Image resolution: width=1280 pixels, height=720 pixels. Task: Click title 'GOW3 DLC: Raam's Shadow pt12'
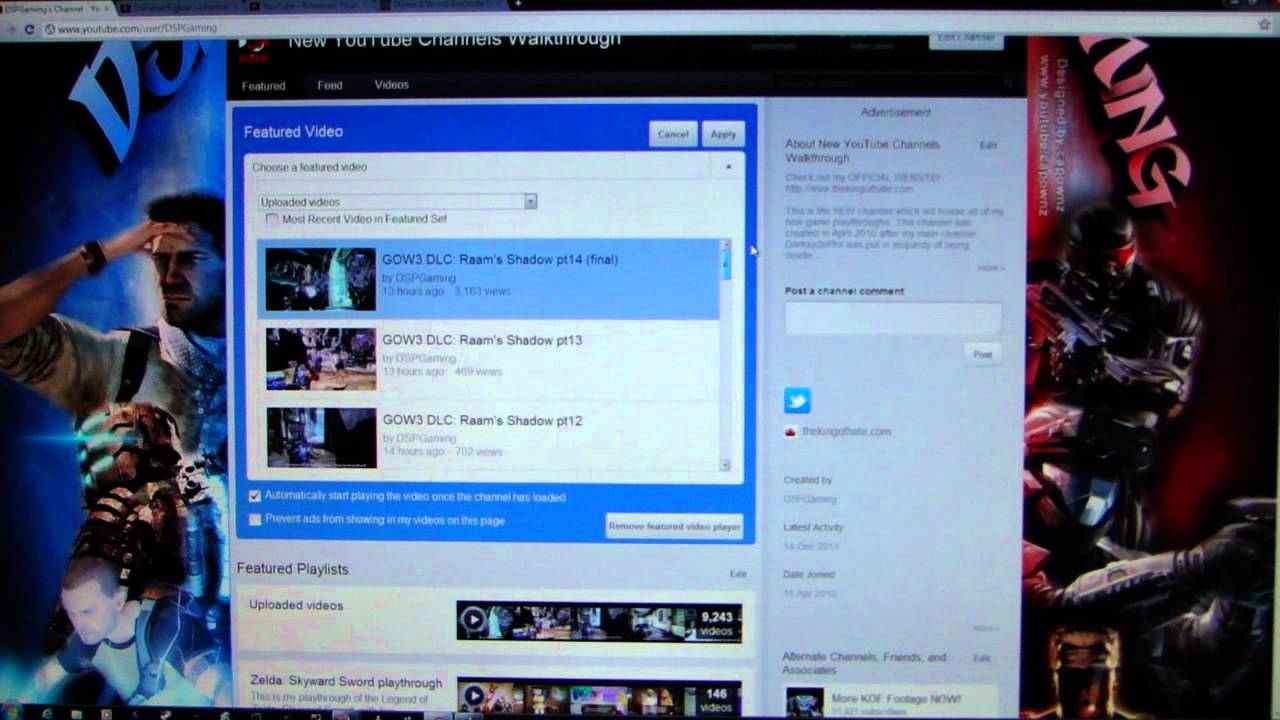pos(482,421)
